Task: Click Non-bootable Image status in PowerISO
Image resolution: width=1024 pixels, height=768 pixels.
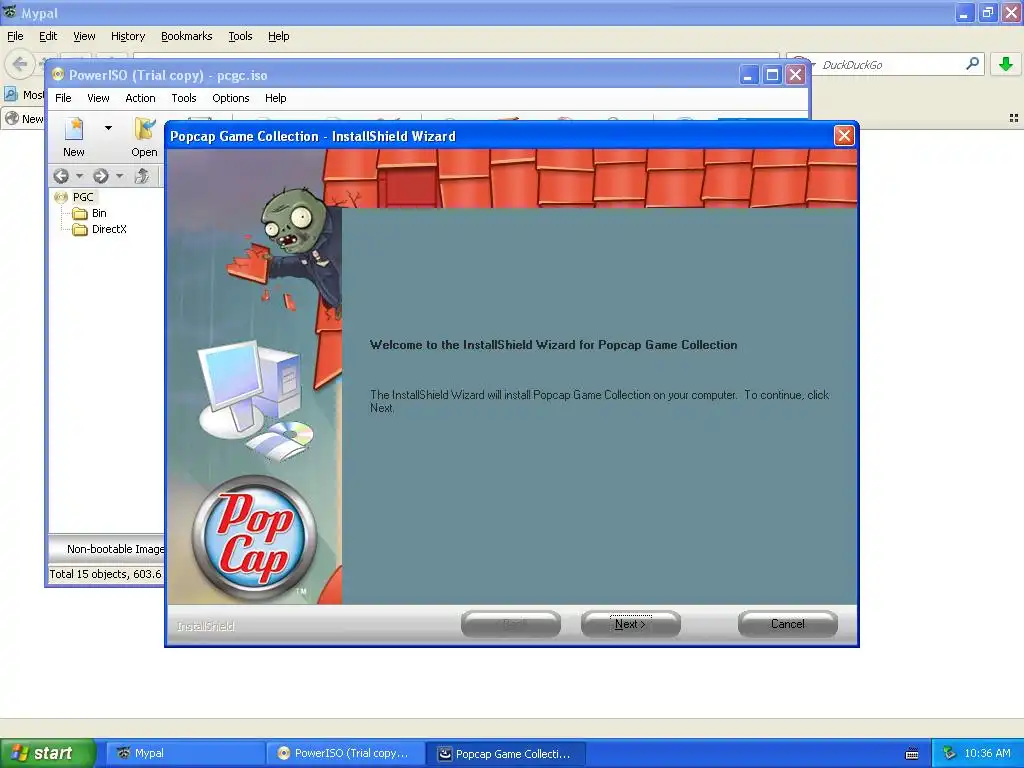Action: (116, 549)
